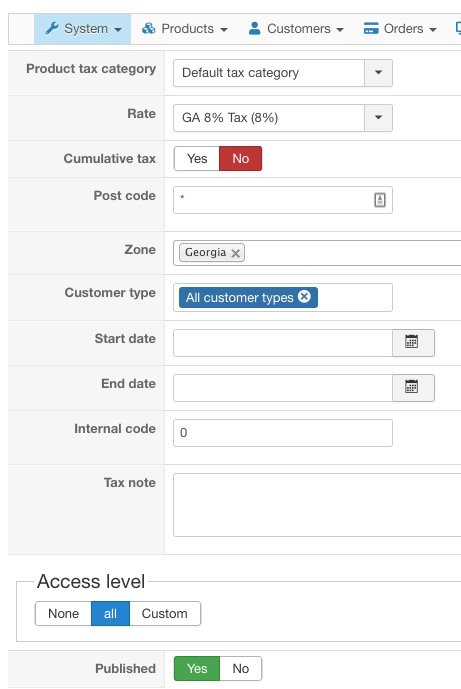Click the Zone selection field
Viewport: 461px width, 689px height.
(317, 253)
